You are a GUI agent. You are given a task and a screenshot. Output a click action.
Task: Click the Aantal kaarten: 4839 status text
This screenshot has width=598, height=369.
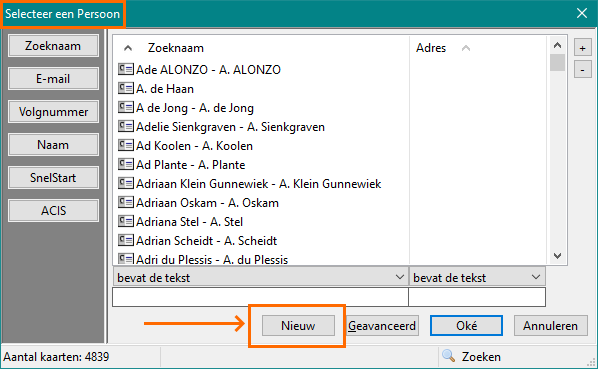[56, 357]
